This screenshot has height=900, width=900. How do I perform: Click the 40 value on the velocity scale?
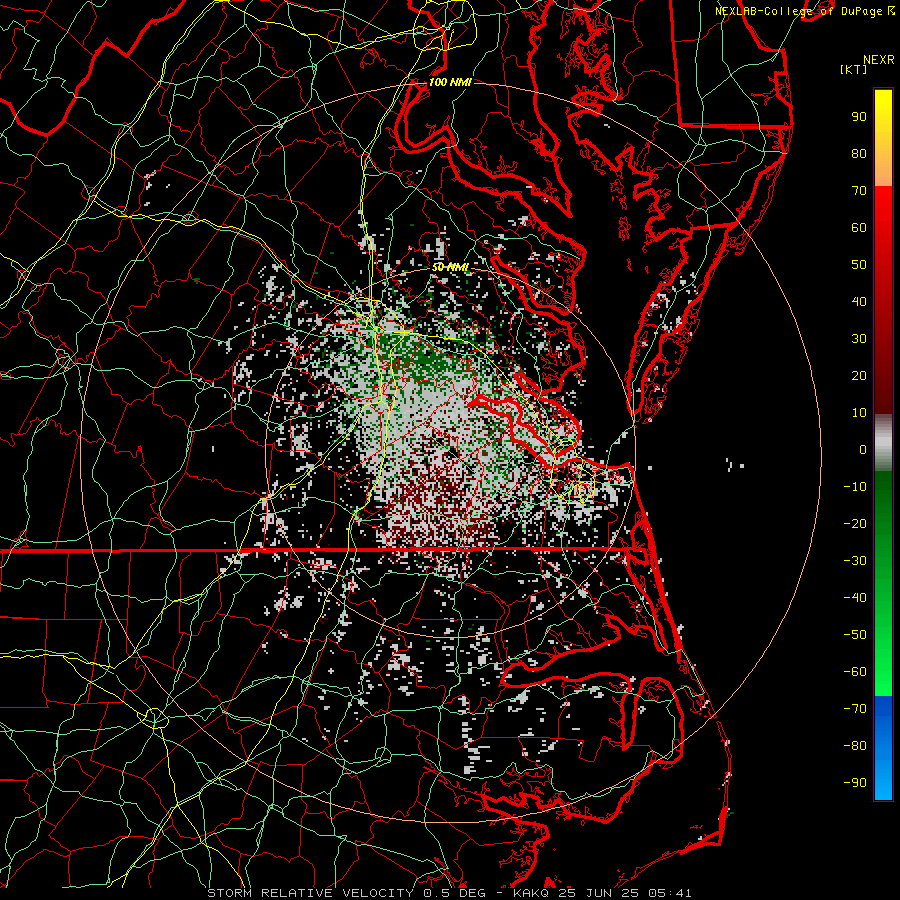pos(859,302)
